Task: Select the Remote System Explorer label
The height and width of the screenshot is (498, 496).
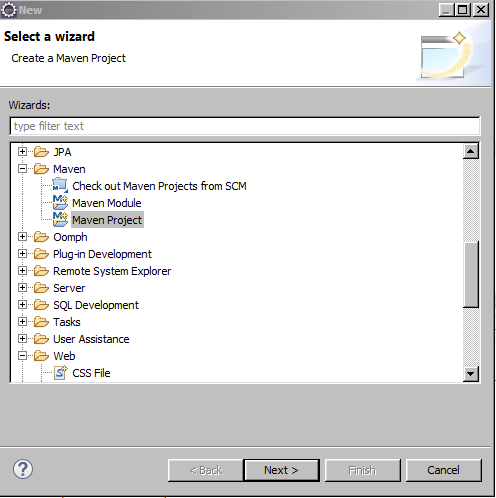Action: (x=112, y=271)
